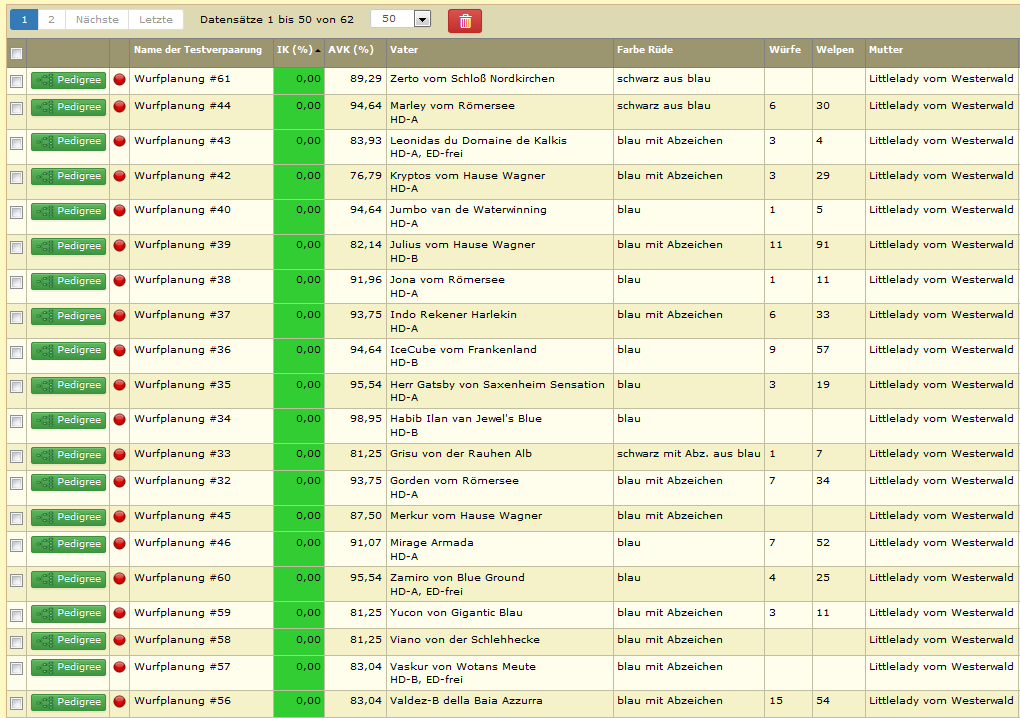Open the records-per-page dropdown showing 50
This screenshot has height=718, width=1020.
(x=401, y=19)
